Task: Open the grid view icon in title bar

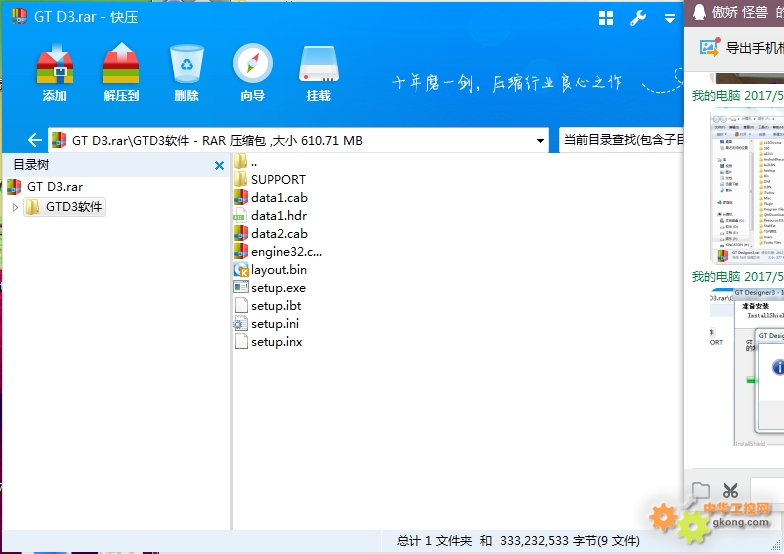Action: [606, 18]
